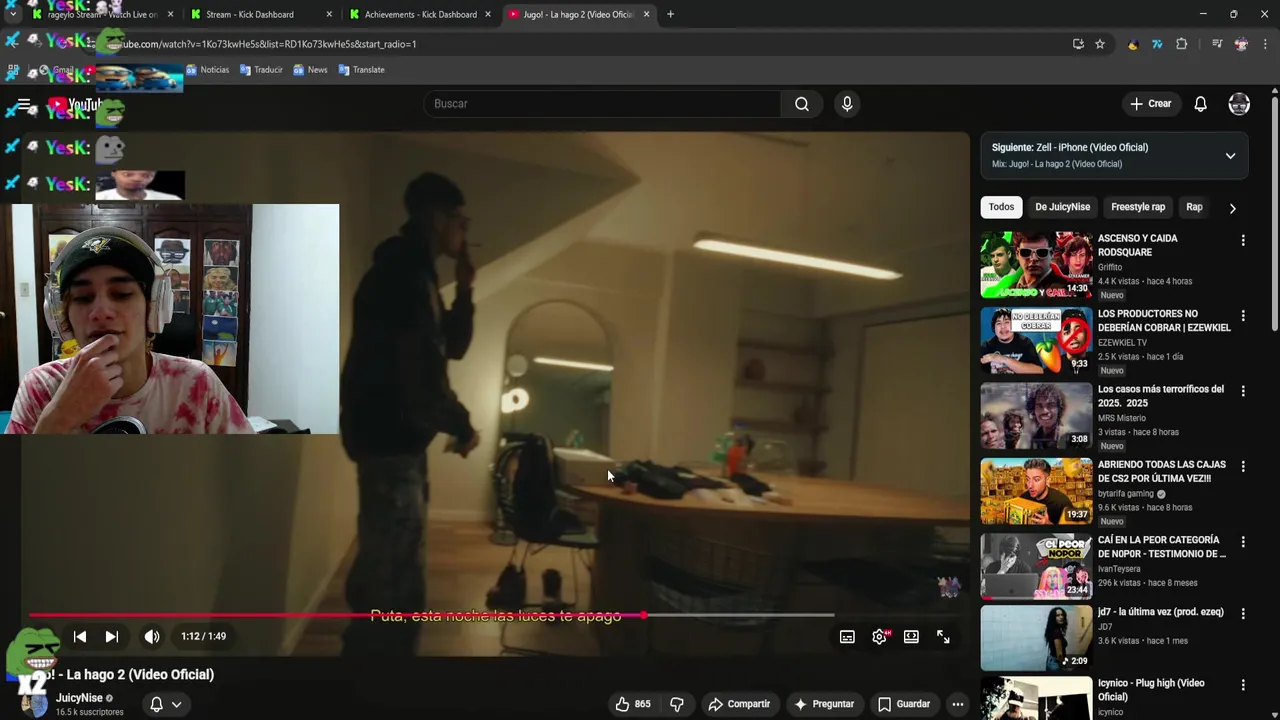This screenshot has width=1280, height=720.
Task: Open 'Los casos más terroríficos del 2025' title
Action: [1160, 396]
